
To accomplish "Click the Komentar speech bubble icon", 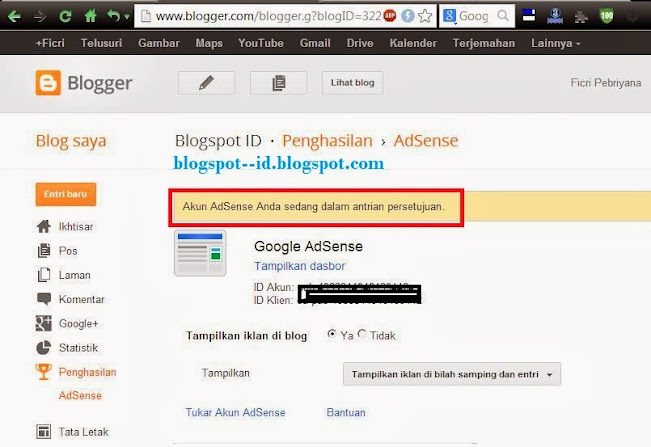I will [x=44, y=299].
